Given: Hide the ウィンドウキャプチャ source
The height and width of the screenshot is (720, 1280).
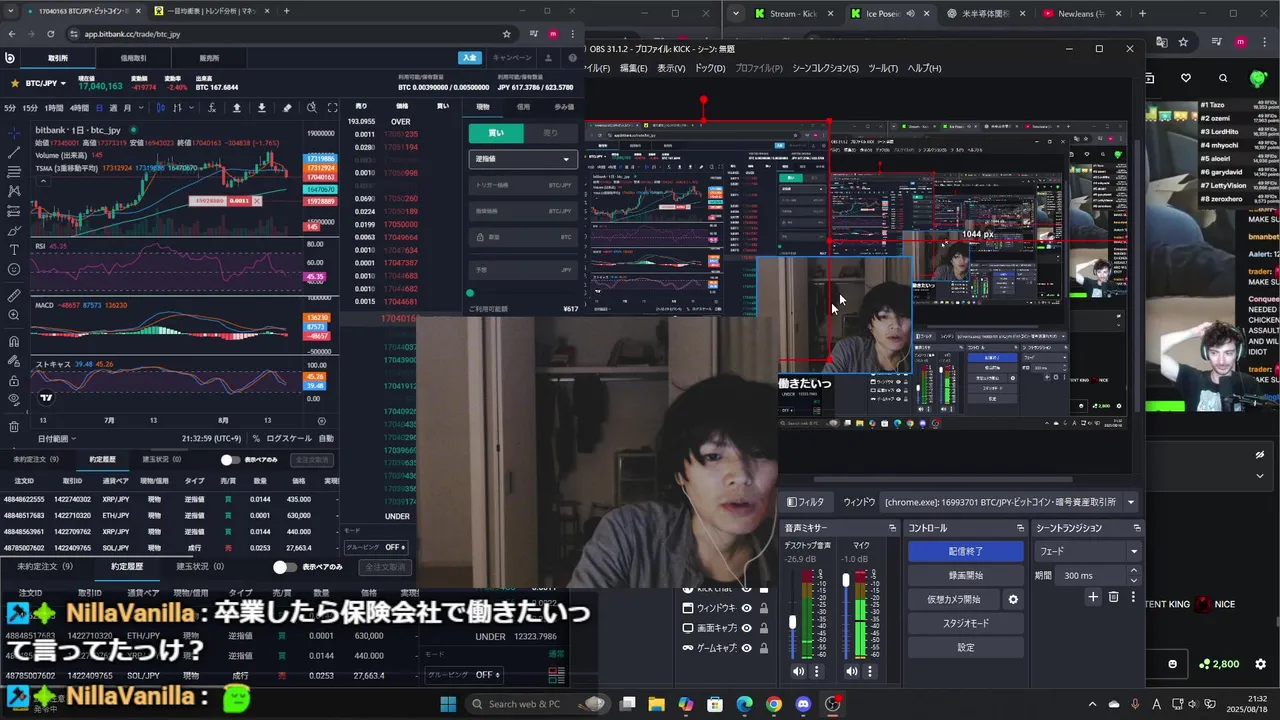Looking at the screenshot, I should point(746,608).
